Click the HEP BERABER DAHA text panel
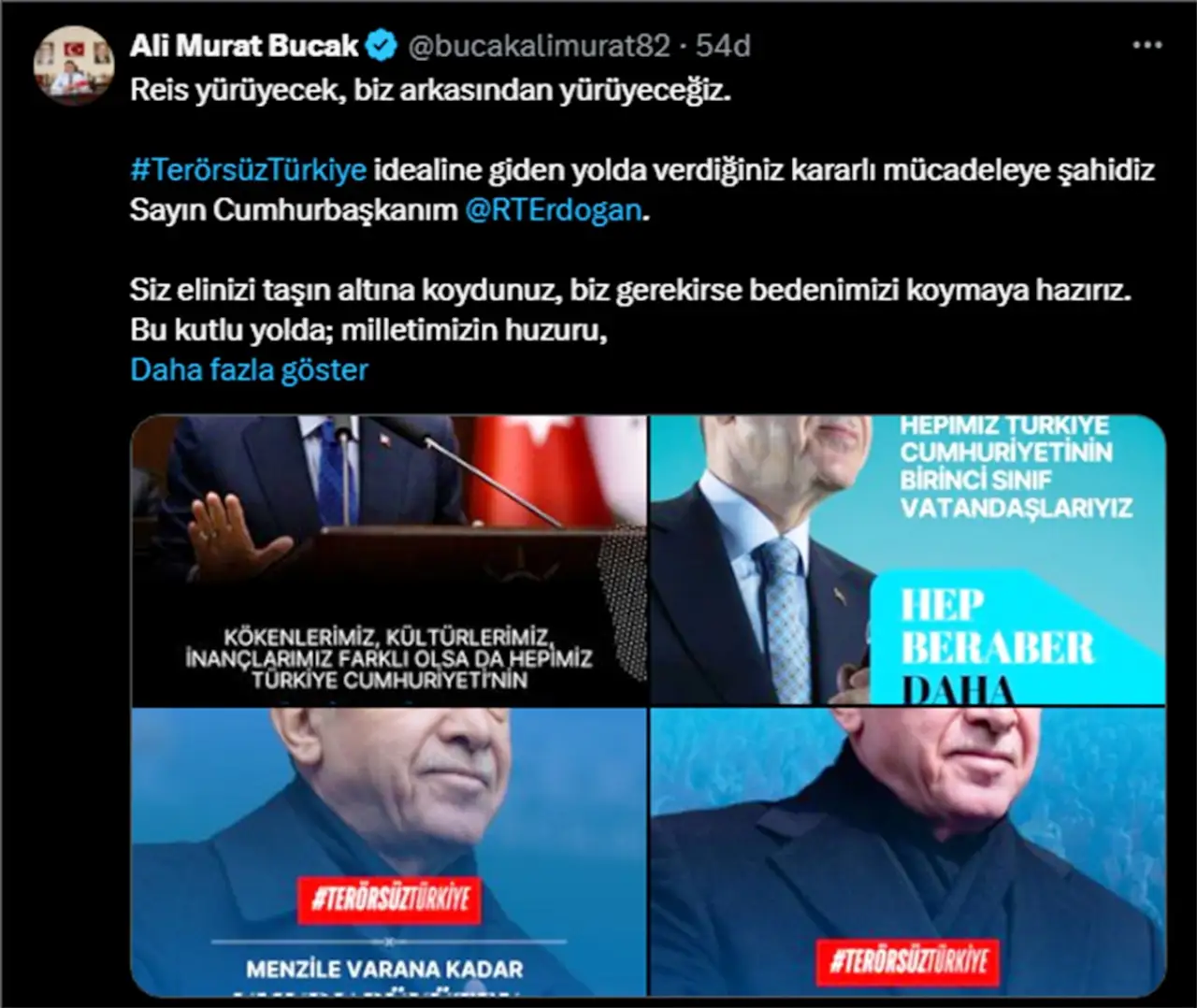The height and width of the screenshot is (1008, 1197). tap(1017, 638)
